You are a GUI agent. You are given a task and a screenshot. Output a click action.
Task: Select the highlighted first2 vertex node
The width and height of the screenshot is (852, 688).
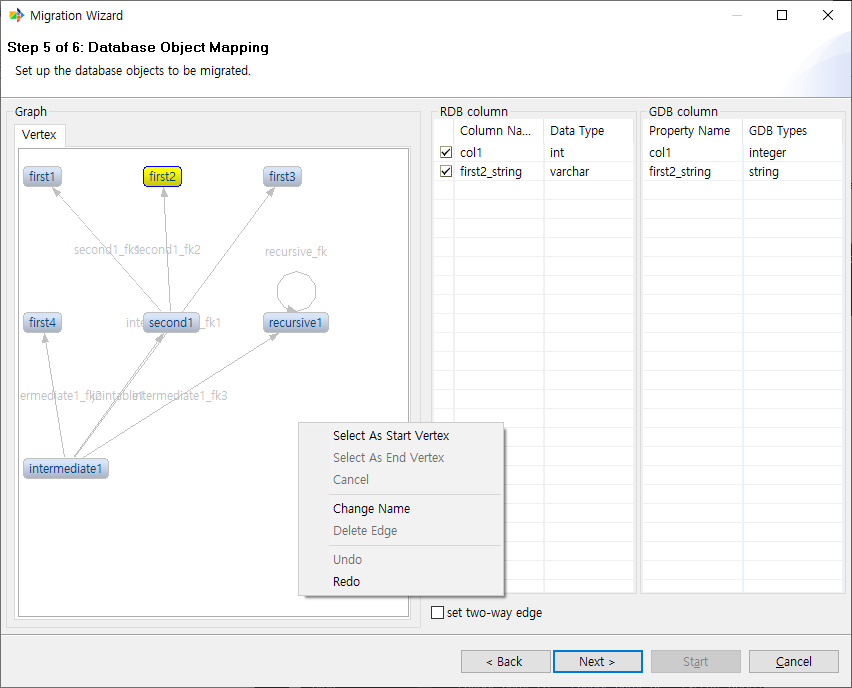point(162,177)
